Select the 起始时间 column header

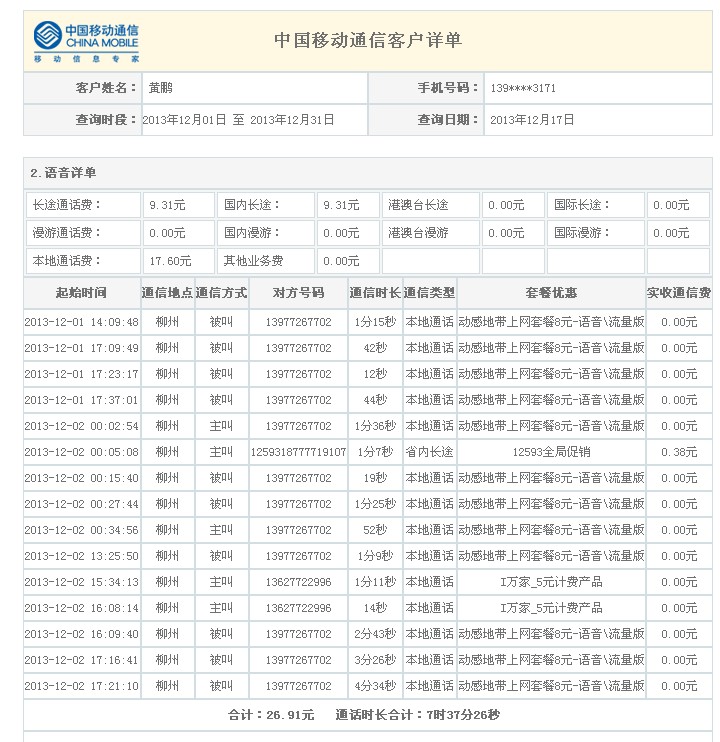pos(81,293)
